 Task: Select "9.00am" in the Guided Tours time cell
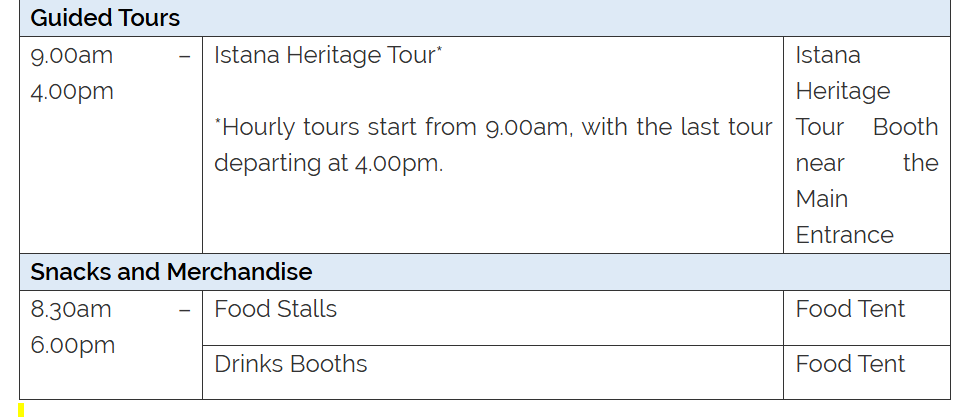[72, 55]
